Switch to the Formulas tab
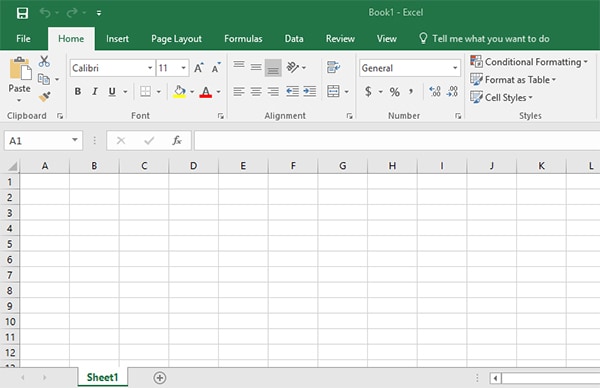 pos(243,39)
